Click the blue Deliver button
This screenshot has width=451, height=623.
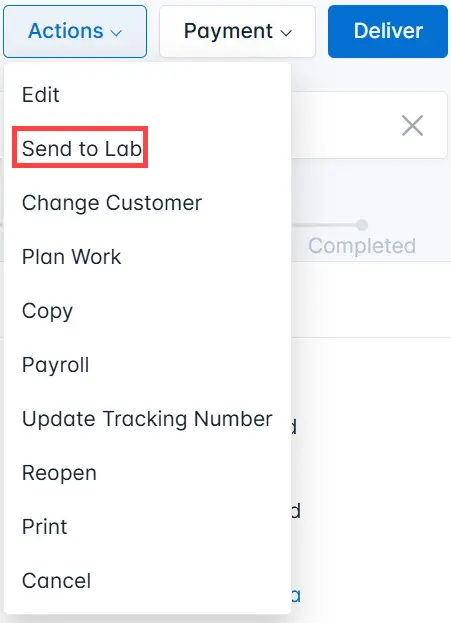click(x=388, y=31)
